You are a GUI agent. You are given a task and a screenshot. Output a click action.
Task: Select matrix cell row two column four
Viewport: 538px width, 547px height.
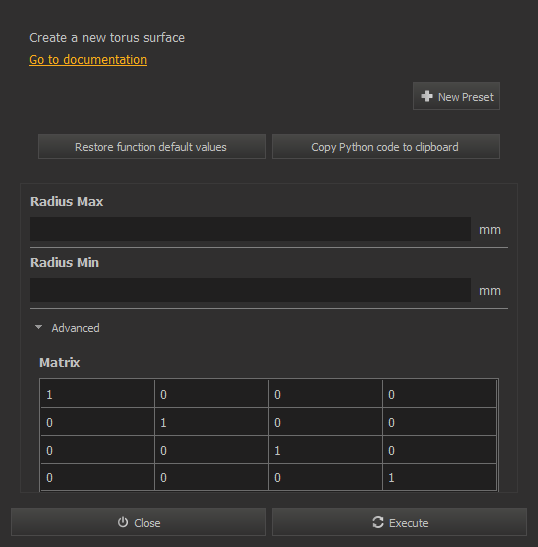(x=440, y=422)
